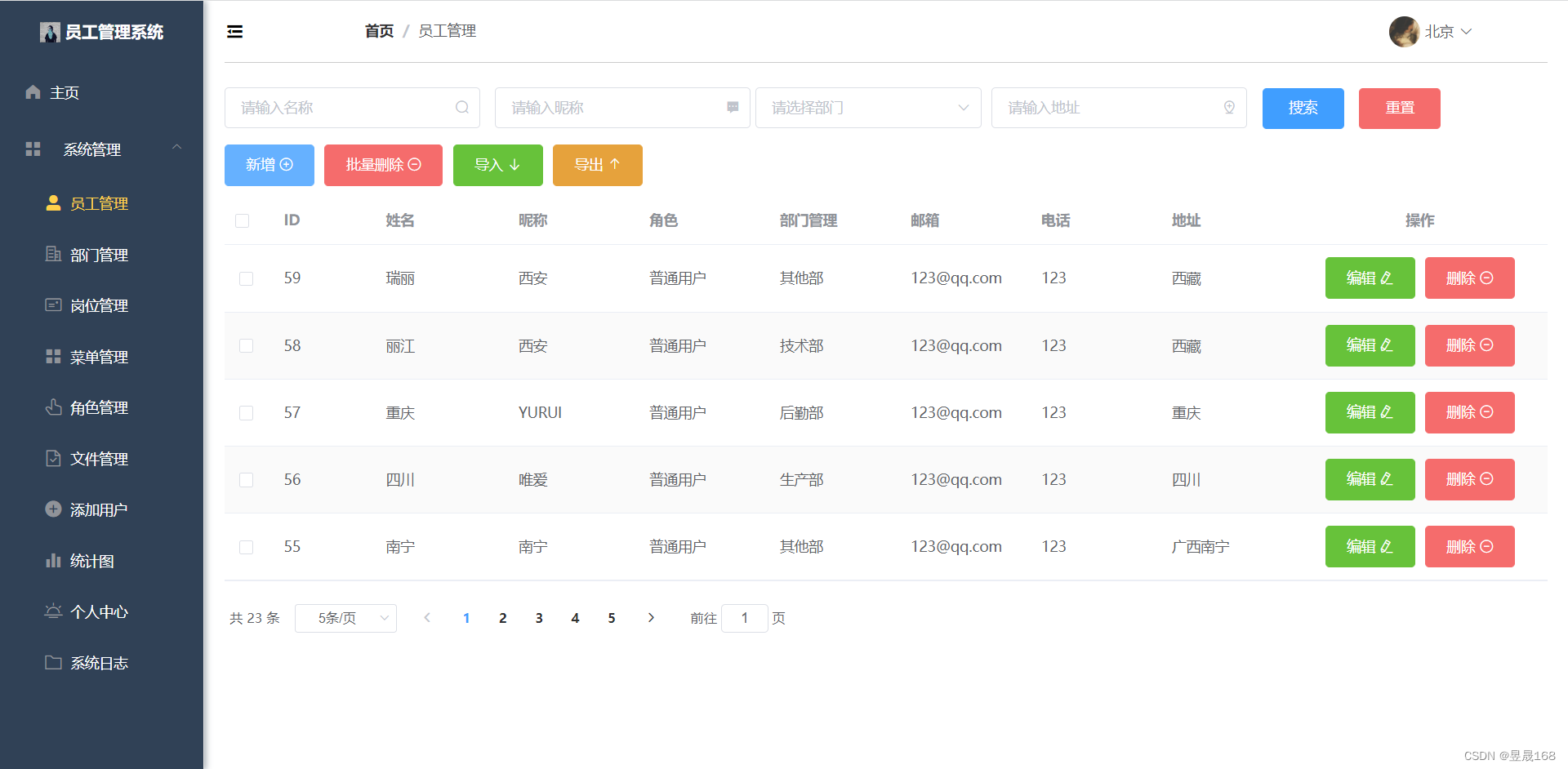Click the folder icon beside 系统日志
The image size is (1568, 769).
click(53, 662)
